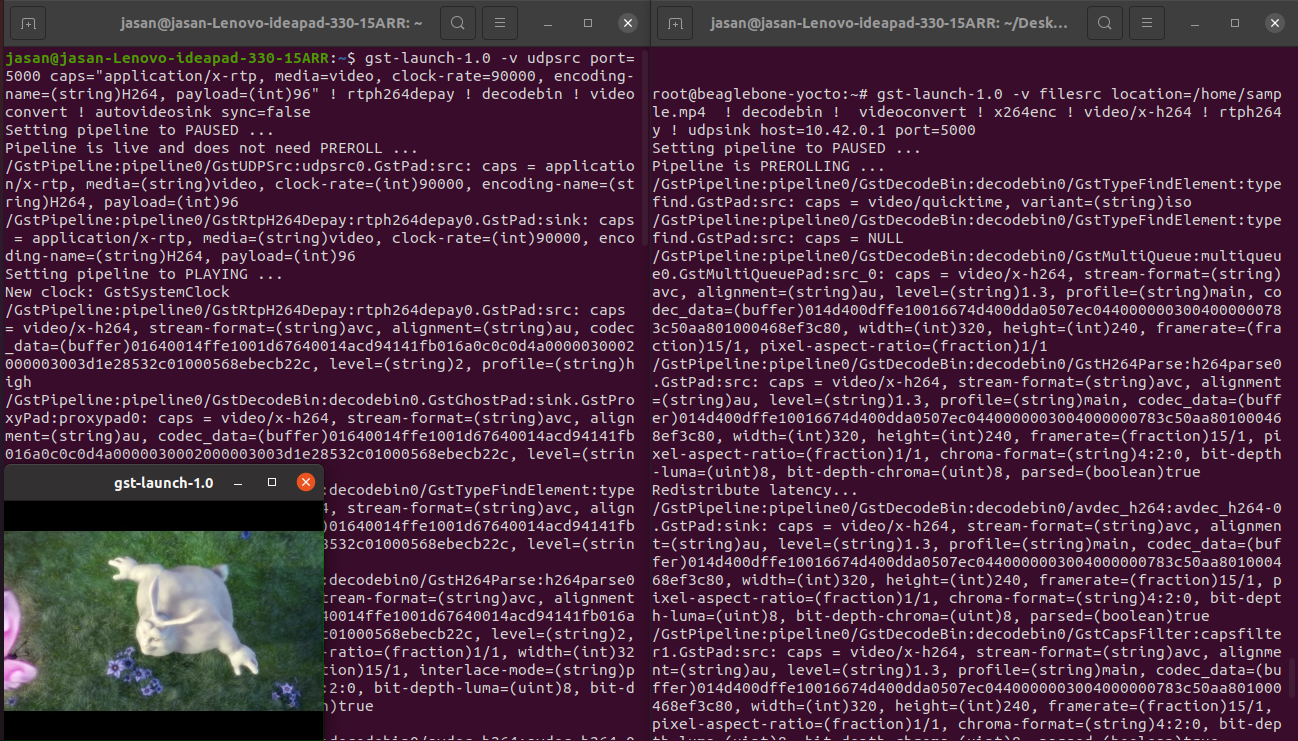Click search icon in right terminal header
Image resolution: width=1298 pixels, height=741 pixels.
(x=1105, y=22)
